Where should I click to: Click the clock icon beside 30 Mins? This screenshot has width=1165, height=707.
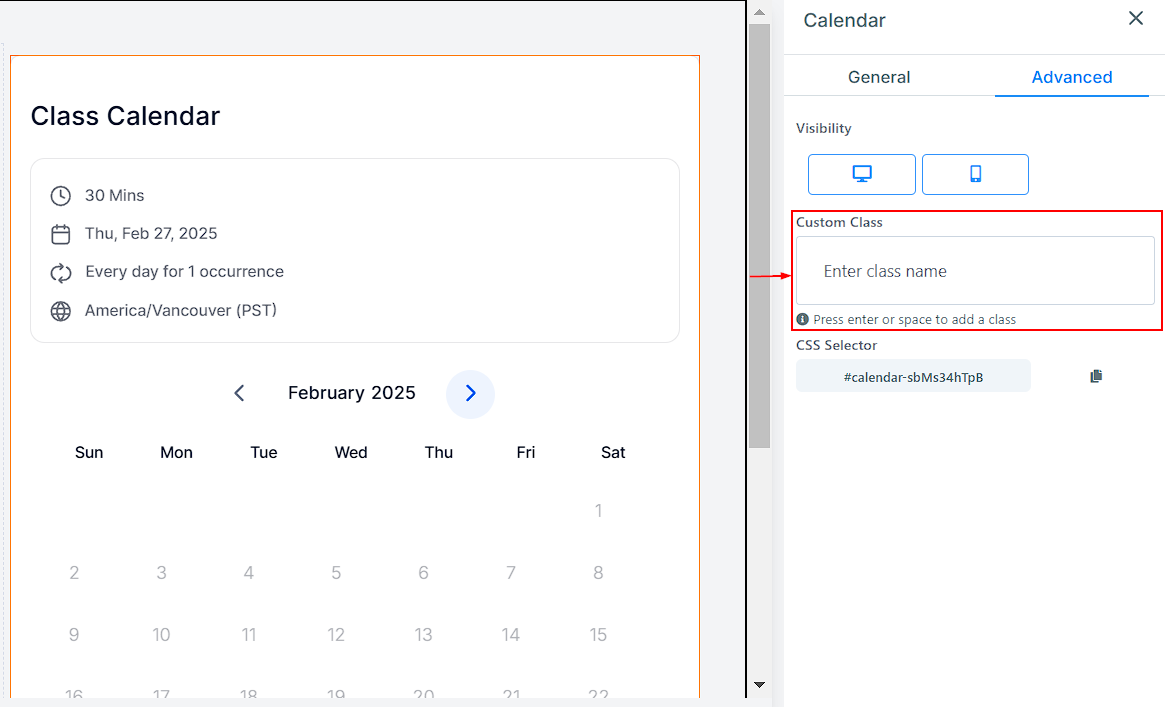click(x=61, y=196)
